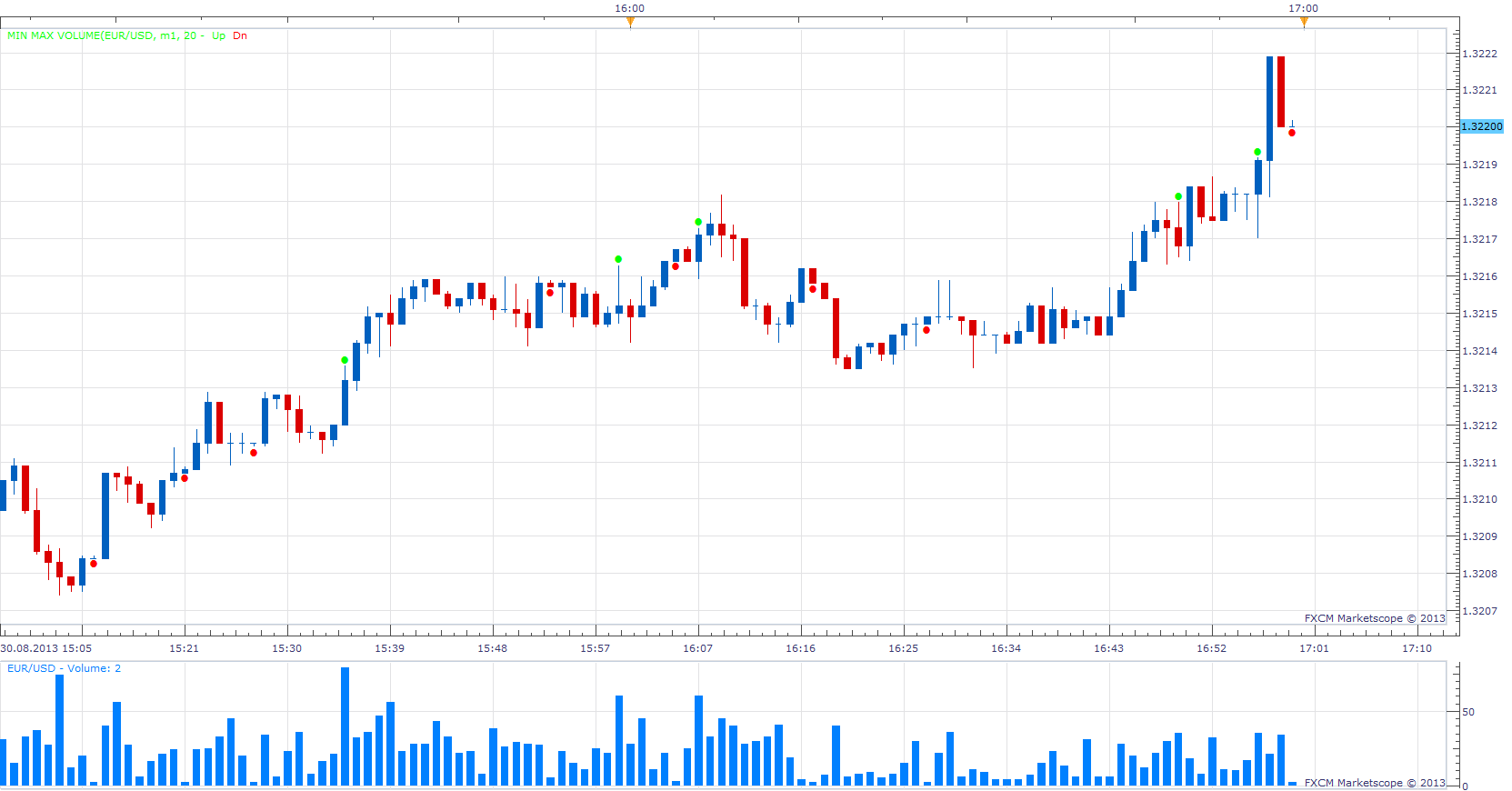Viewport: 1512px width, 791px height.
Task: Click the 1.3214 price axis label
Action: click(x=1479, y=351)
